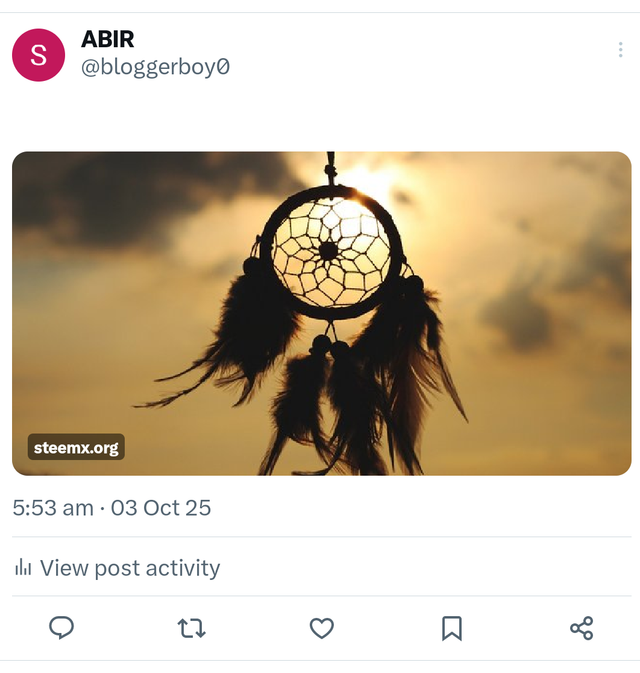
Task: Click the 5:53 am post time
Action: [53, 507]
